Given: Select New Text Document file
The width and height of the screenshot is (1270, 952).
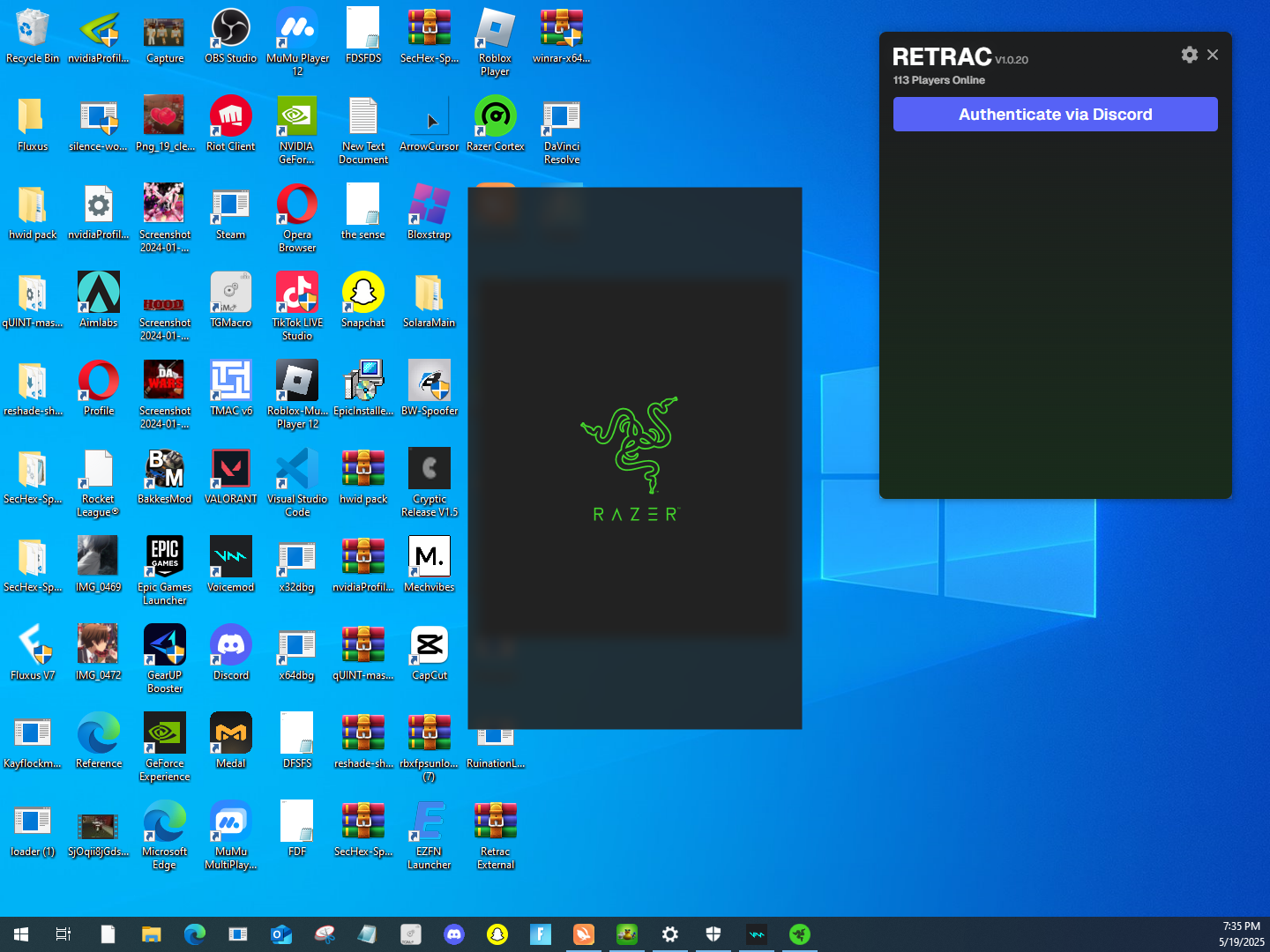Looking at the screenshot, I should [363, 130].
